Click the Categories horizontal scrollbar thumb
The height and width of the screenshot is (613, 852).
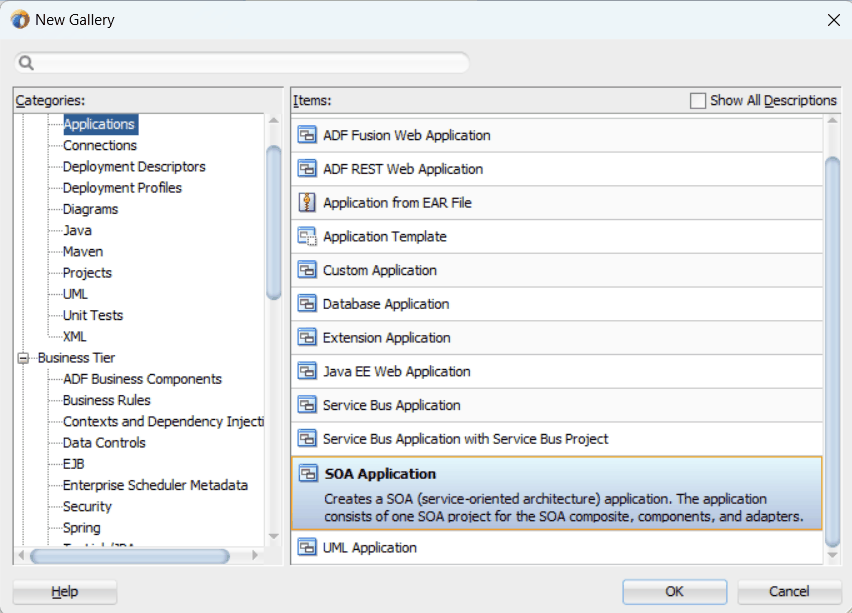coord(130,556)
